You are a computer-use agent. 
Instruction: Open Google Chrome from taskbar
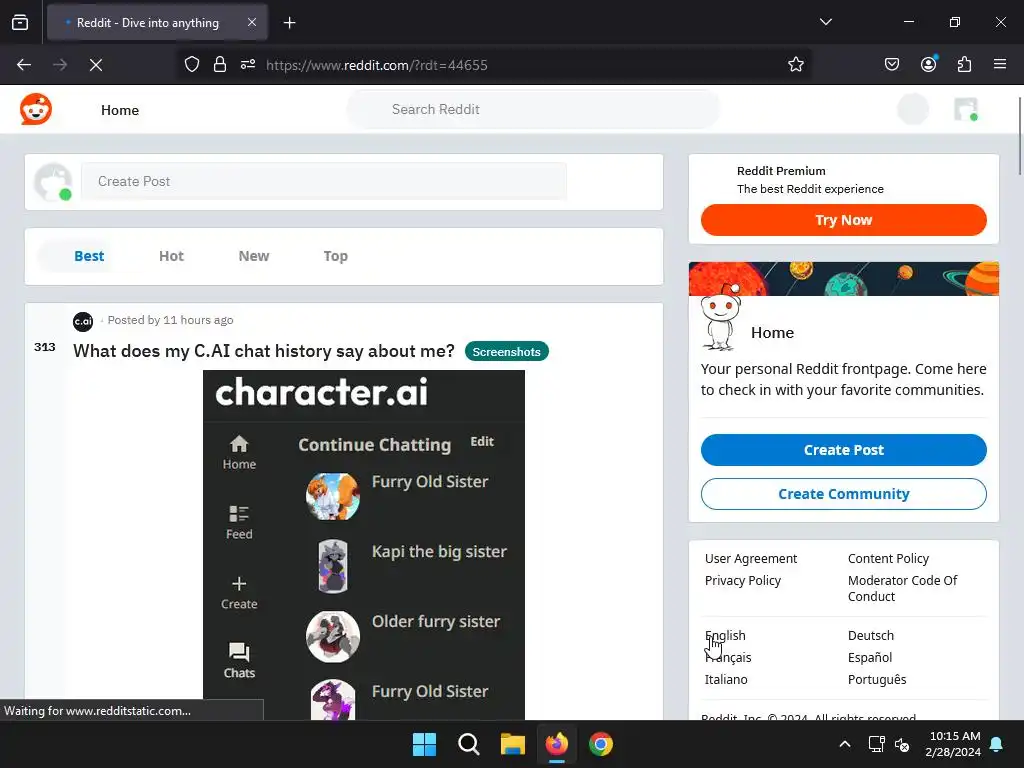click(601, 744)
